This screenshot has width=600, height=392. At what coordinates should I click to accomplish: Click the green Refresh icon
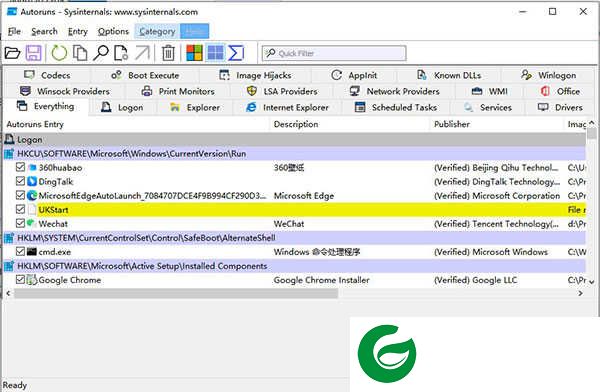tap(59, 53)
